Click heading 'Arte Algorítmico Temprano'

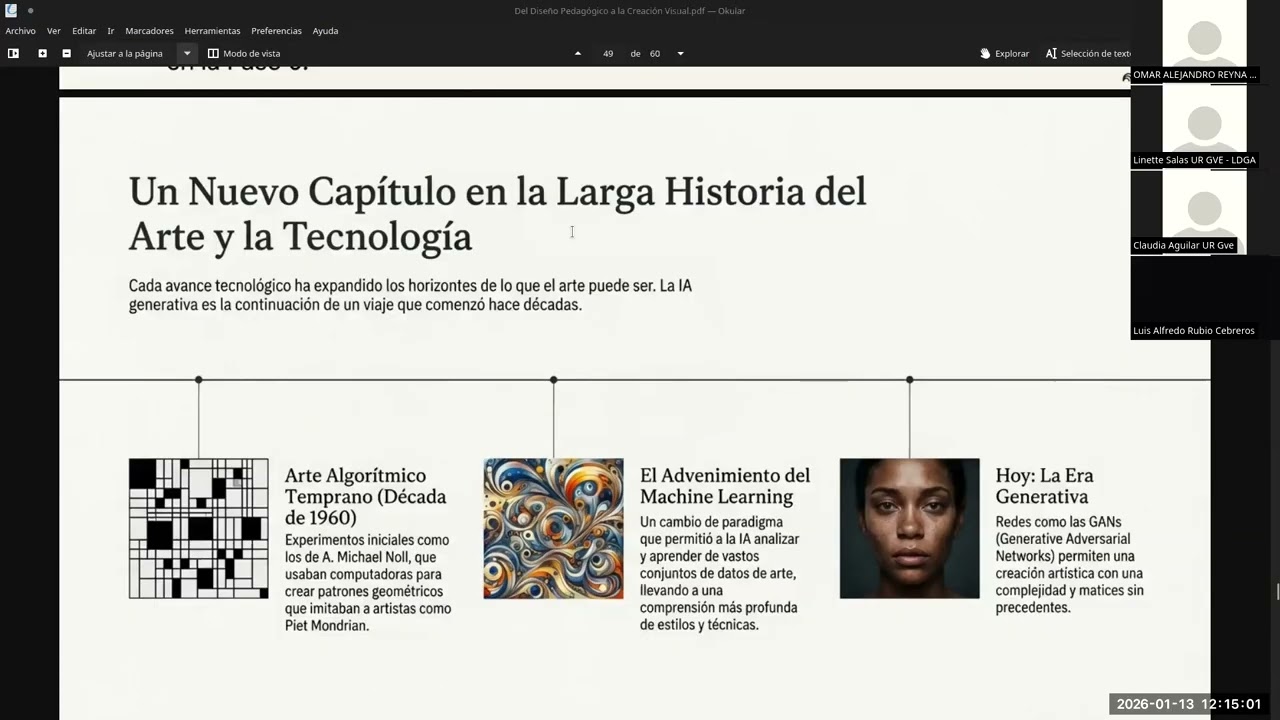[366, 496]
